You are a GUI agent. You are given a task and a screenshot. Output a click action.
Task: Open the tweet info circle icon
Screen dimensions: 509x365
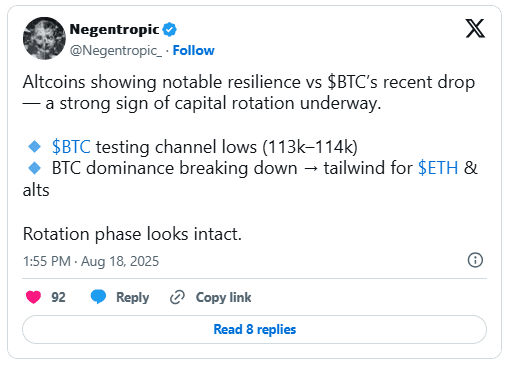(475, 260)
